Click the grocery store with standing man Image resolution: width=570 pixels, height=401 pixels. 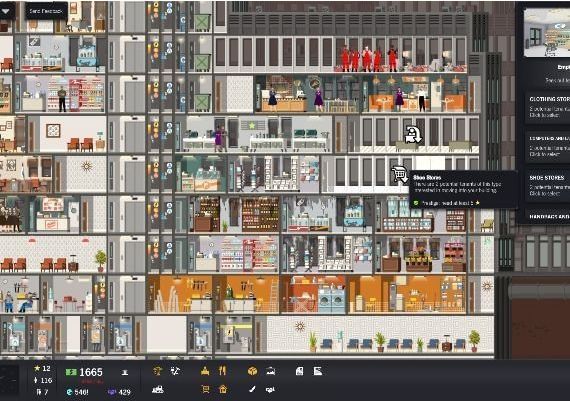[60, 94]
